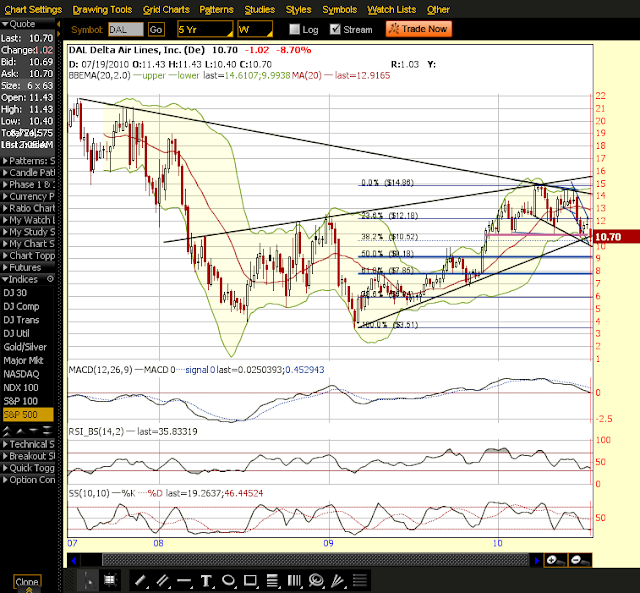The image size is (640, 593).
Task: Click the double chevron below Clone
Action: click(x=29, y=590)
